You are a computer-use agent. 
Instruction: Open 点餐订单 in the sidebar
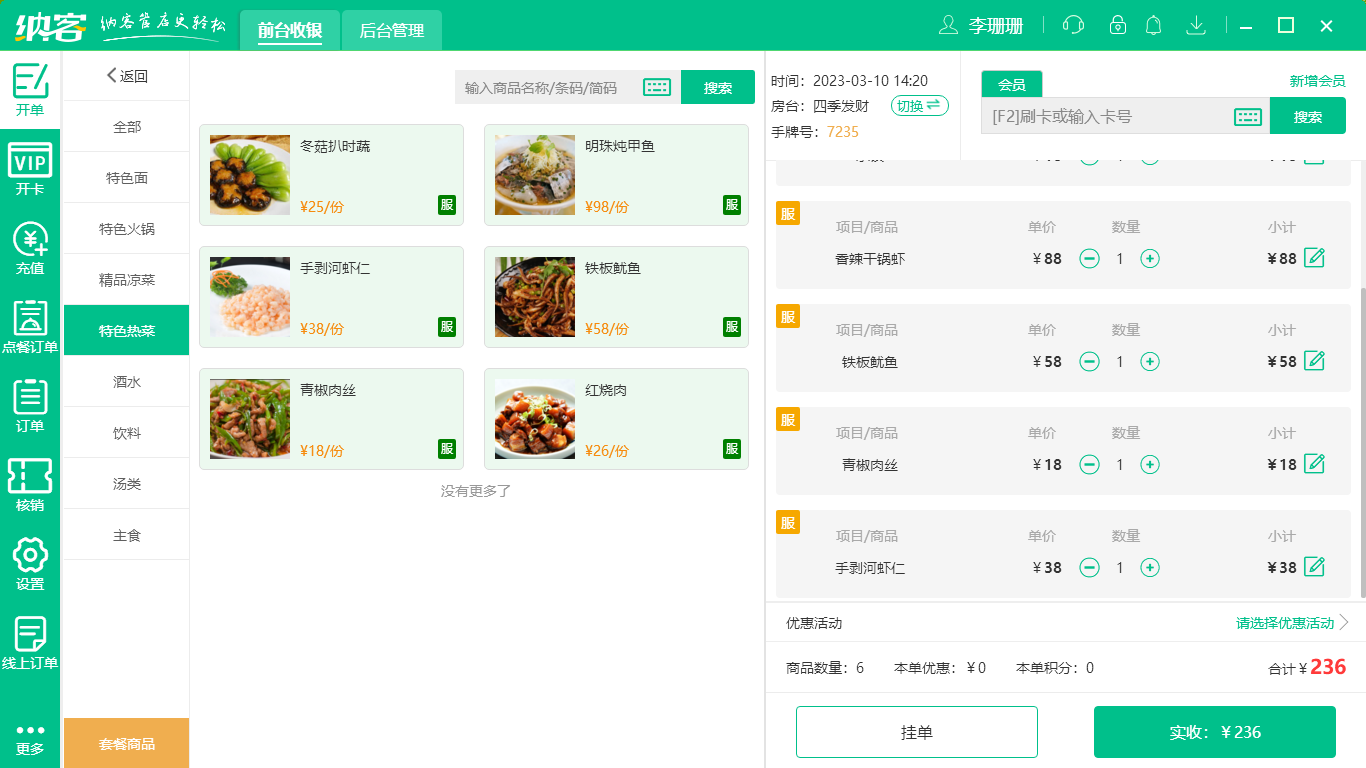(x=30, y=327)
